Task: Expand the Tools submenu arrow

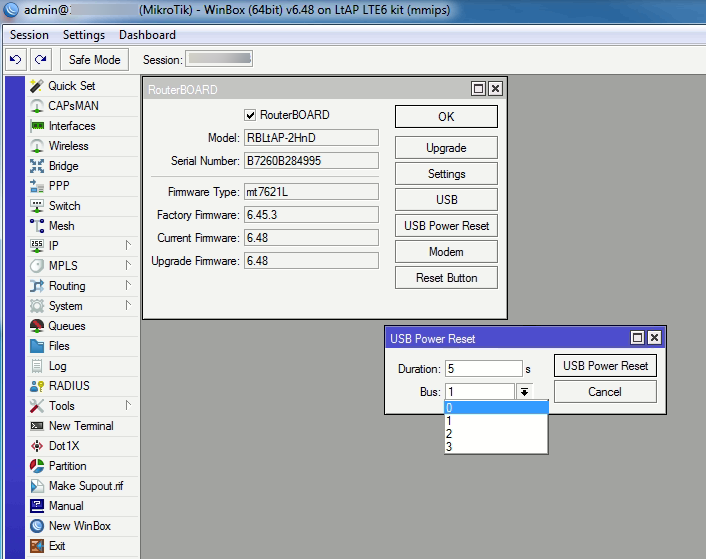Action: 128,405
